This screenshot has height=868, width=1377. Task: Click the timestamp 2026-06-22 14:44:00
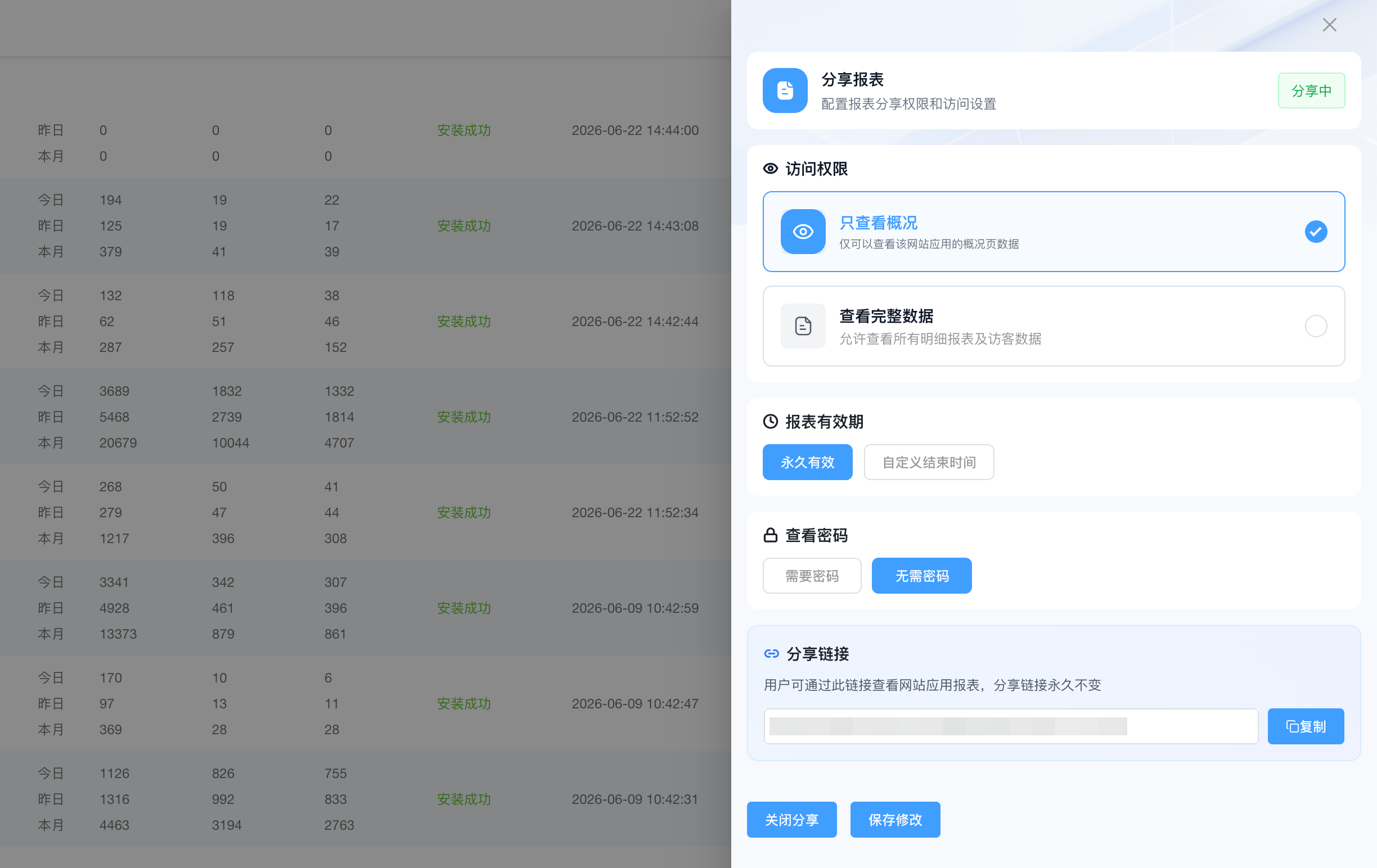(634, 130)
